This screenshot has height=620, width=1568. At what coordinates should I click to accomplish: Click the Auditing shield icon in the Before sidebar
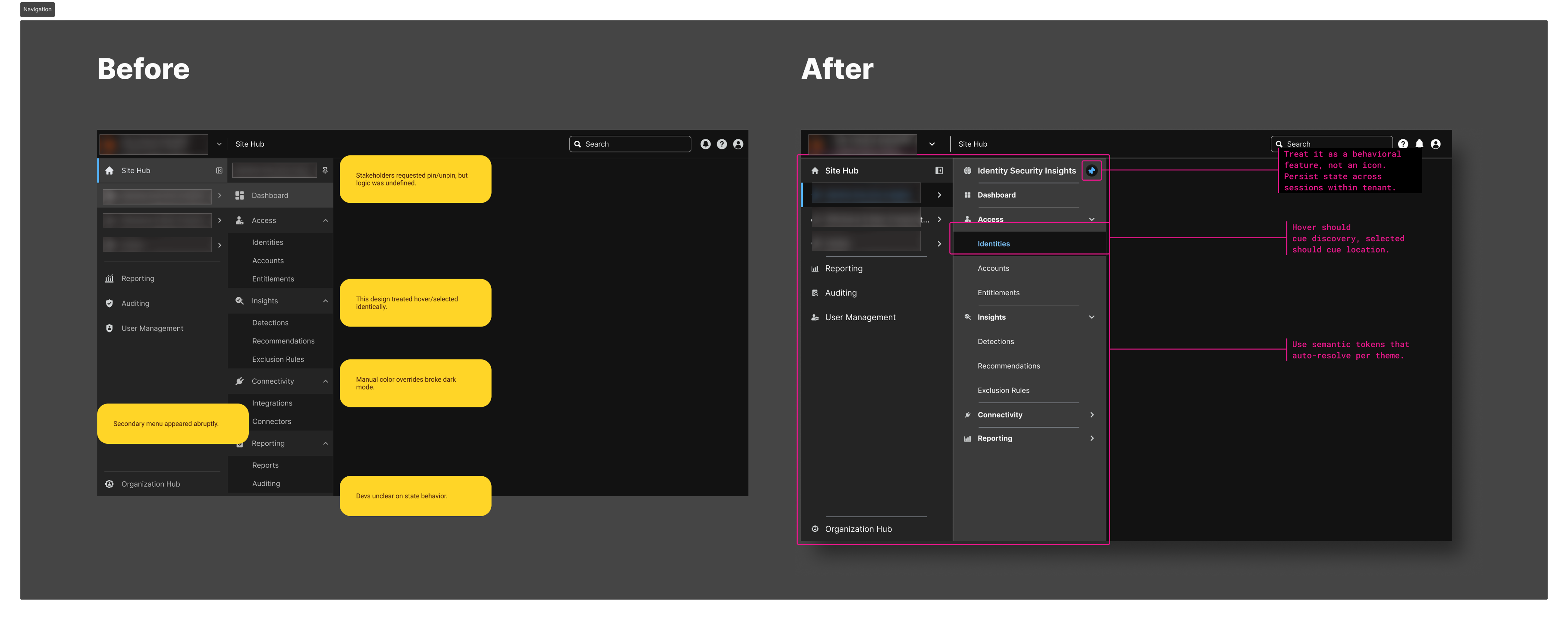[109, 303]
